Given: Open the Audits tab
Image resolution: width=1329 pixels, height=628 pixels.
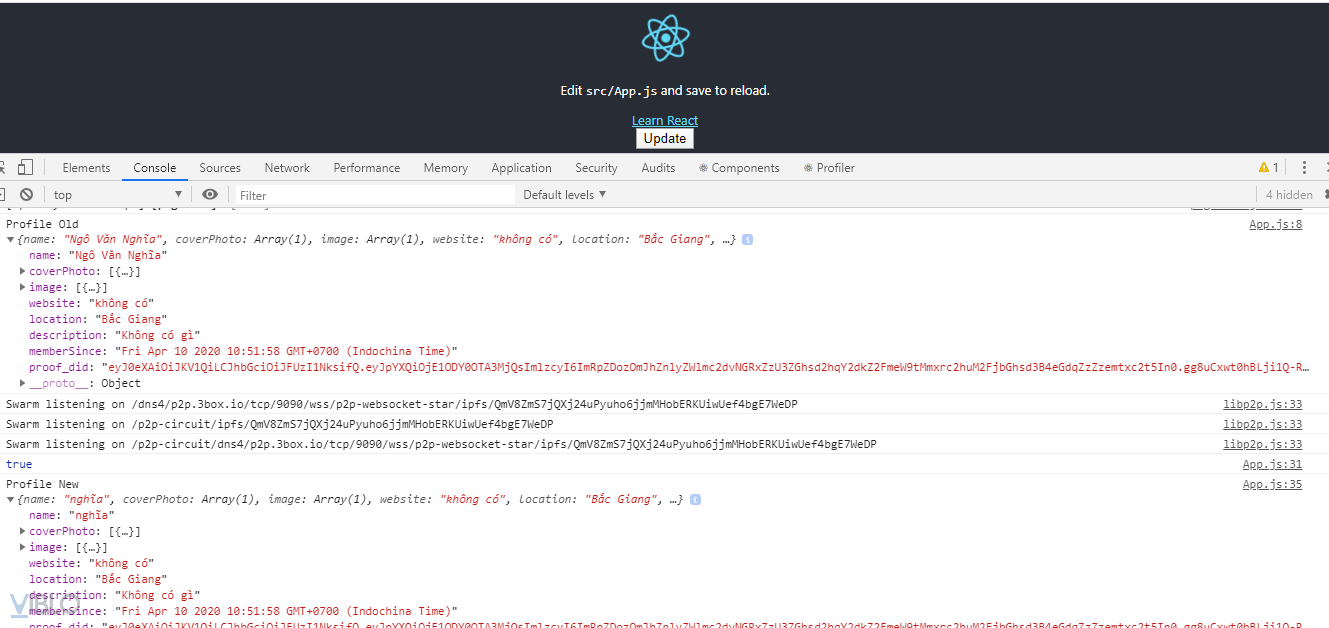Looking at the screenshot, I should [658, 168].
